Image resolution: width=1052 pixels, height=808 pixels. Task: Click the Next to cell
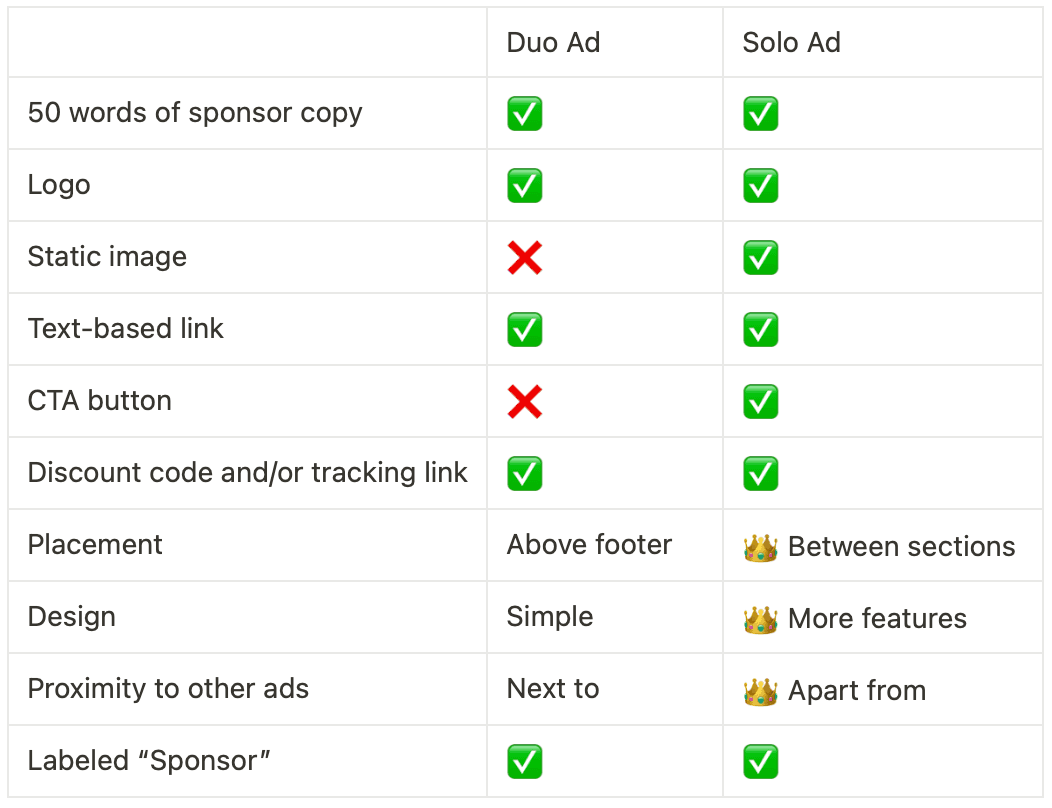[x=553, y=689]
